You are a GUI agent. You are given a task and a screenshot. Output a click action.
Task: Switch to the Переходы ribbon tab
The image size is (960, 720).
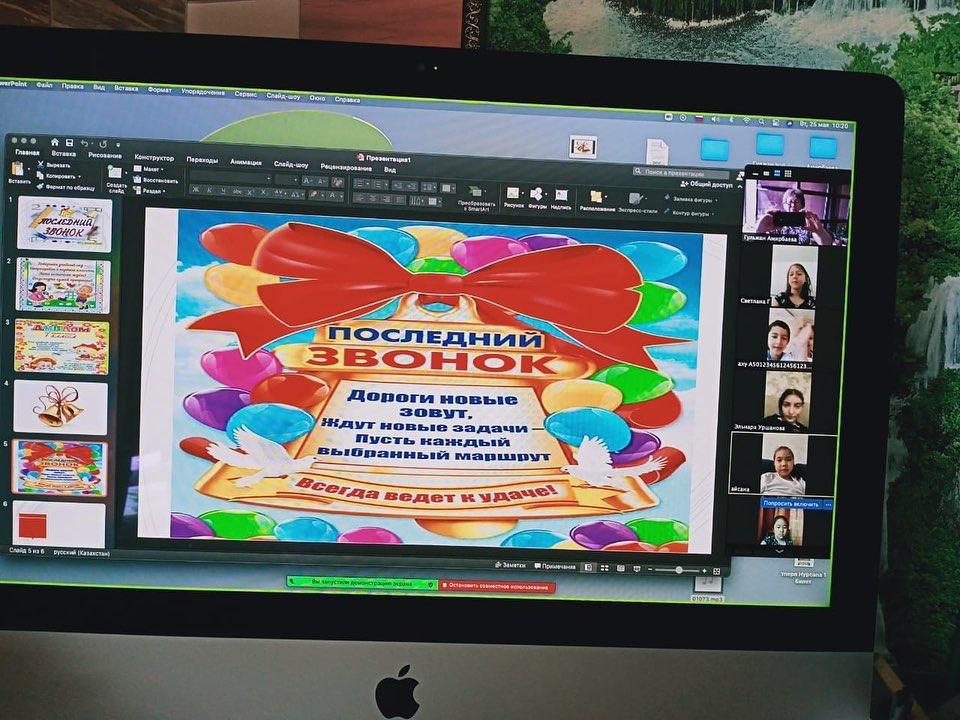(202, 160)
